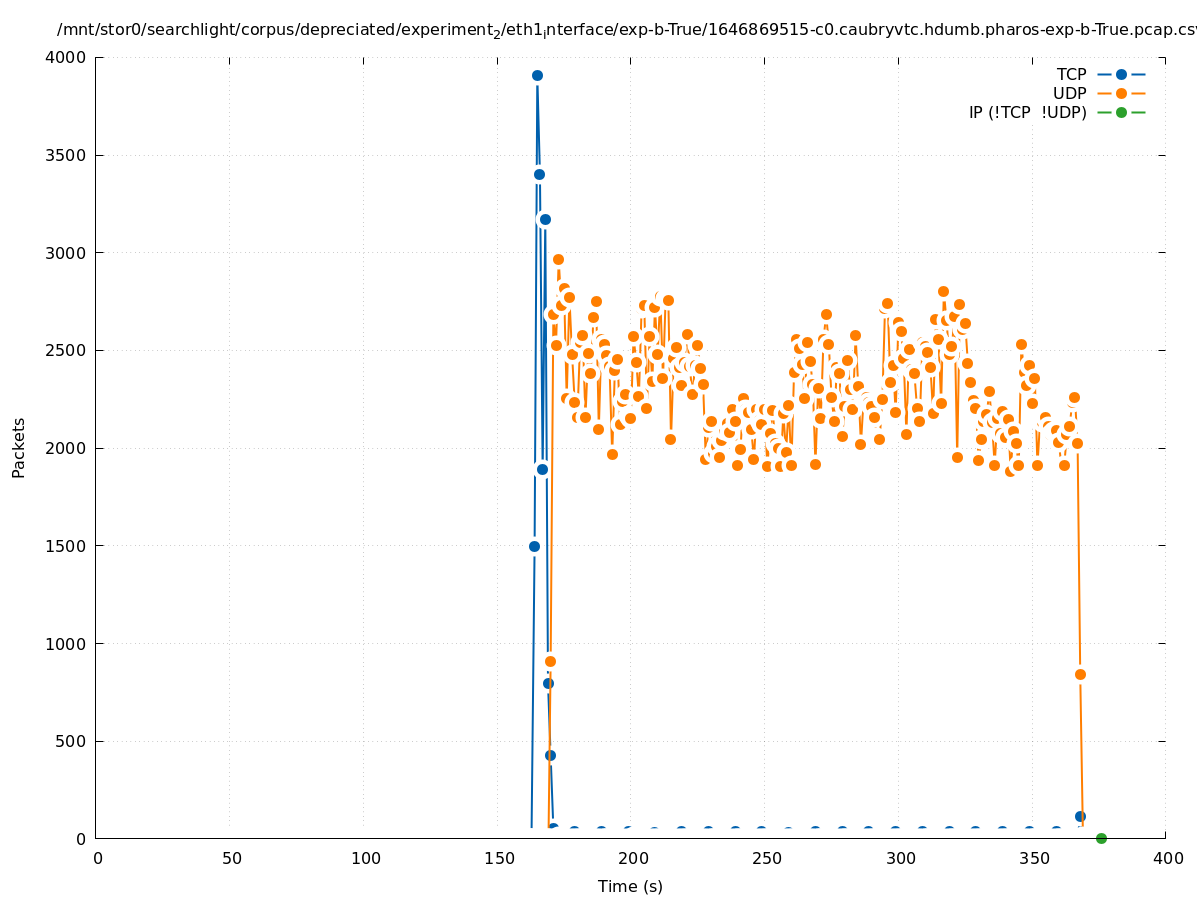
Task: Click the blue TCP legend marker
Action: [x=1121, y=74]
